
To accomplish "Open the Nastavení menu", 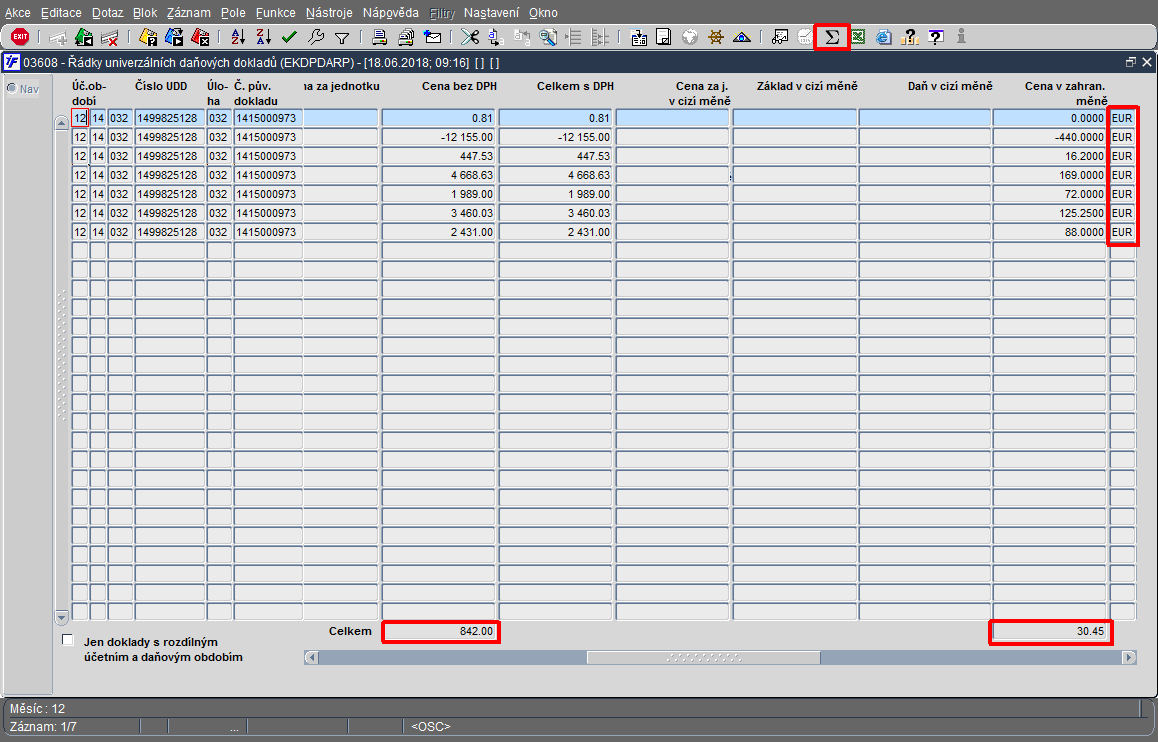I will tap(491, 13).
